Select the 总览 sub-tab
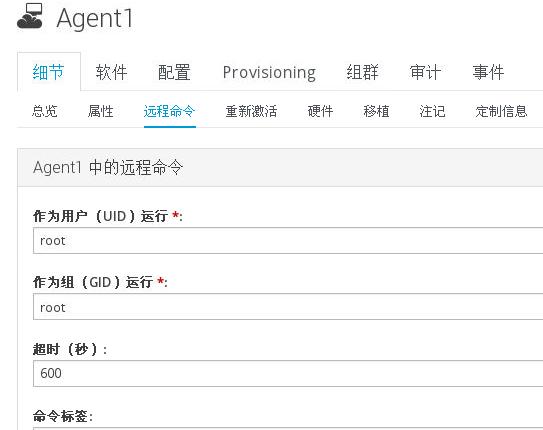 [45, 111]
